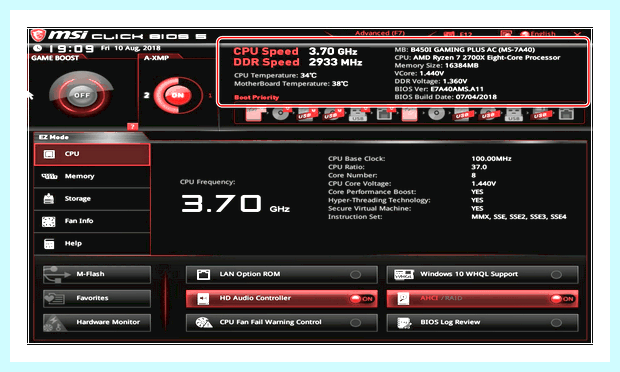Open the Fan Info section
This screenshot has width=620, height=372.
pyautogui.click(x=92, y=221)
